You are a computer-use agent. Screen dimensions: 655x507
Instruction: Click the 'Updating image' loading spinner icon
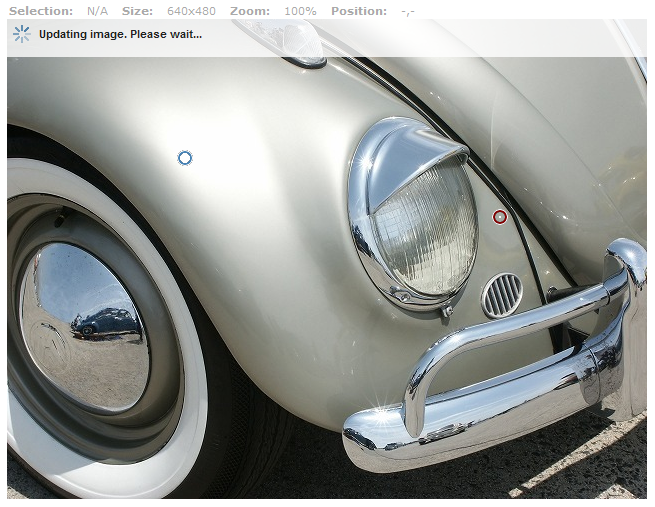(x=22, y=34)
